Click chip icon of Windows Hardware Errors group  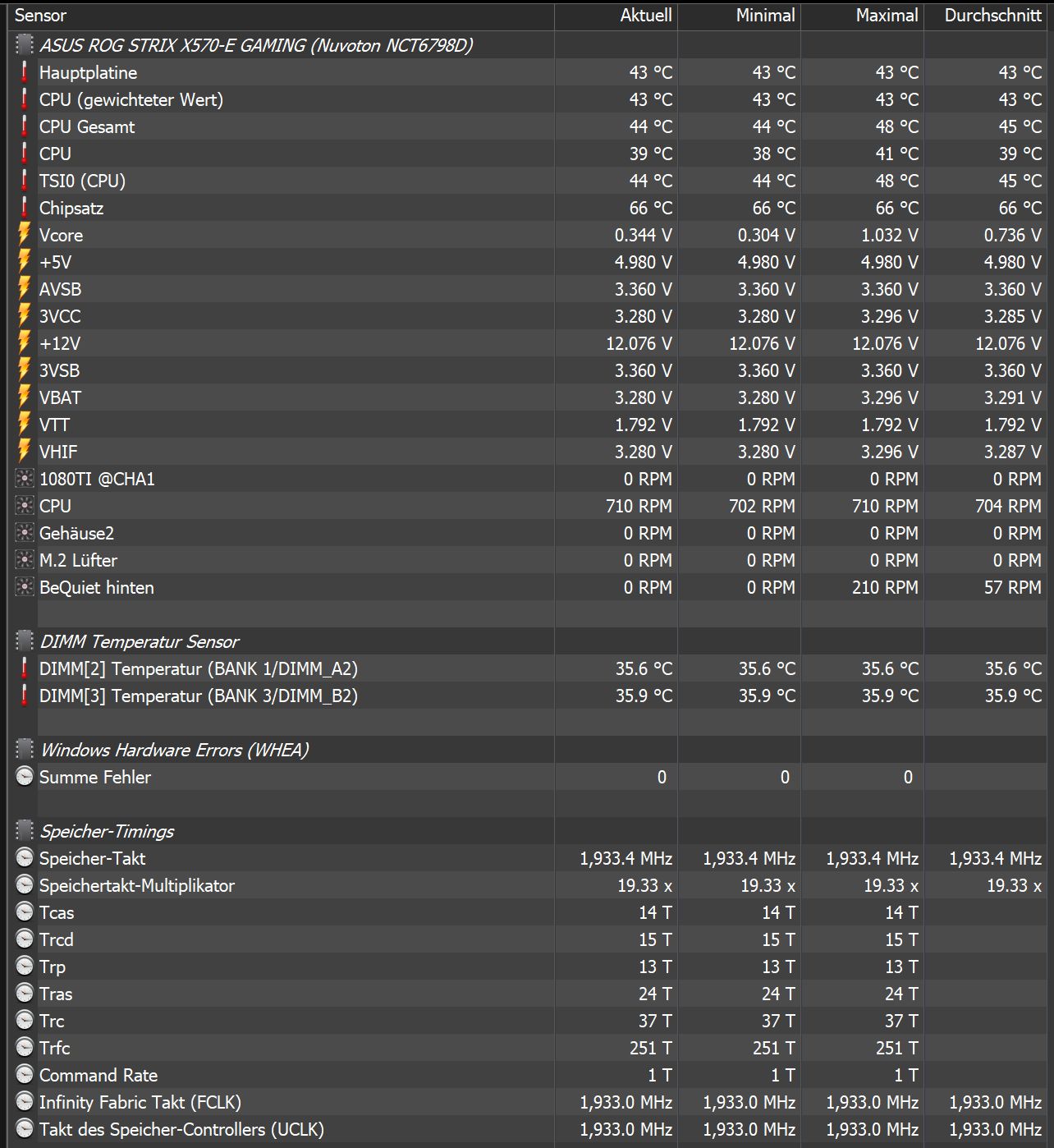pyautogui.click(x=25, y=750)
